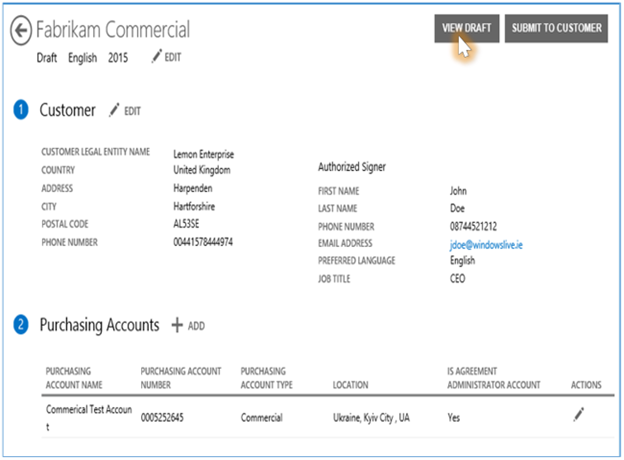Click the 2015 year label
Image resolution: width=624 pixels, height=460 pixels.
coord(118,58)
